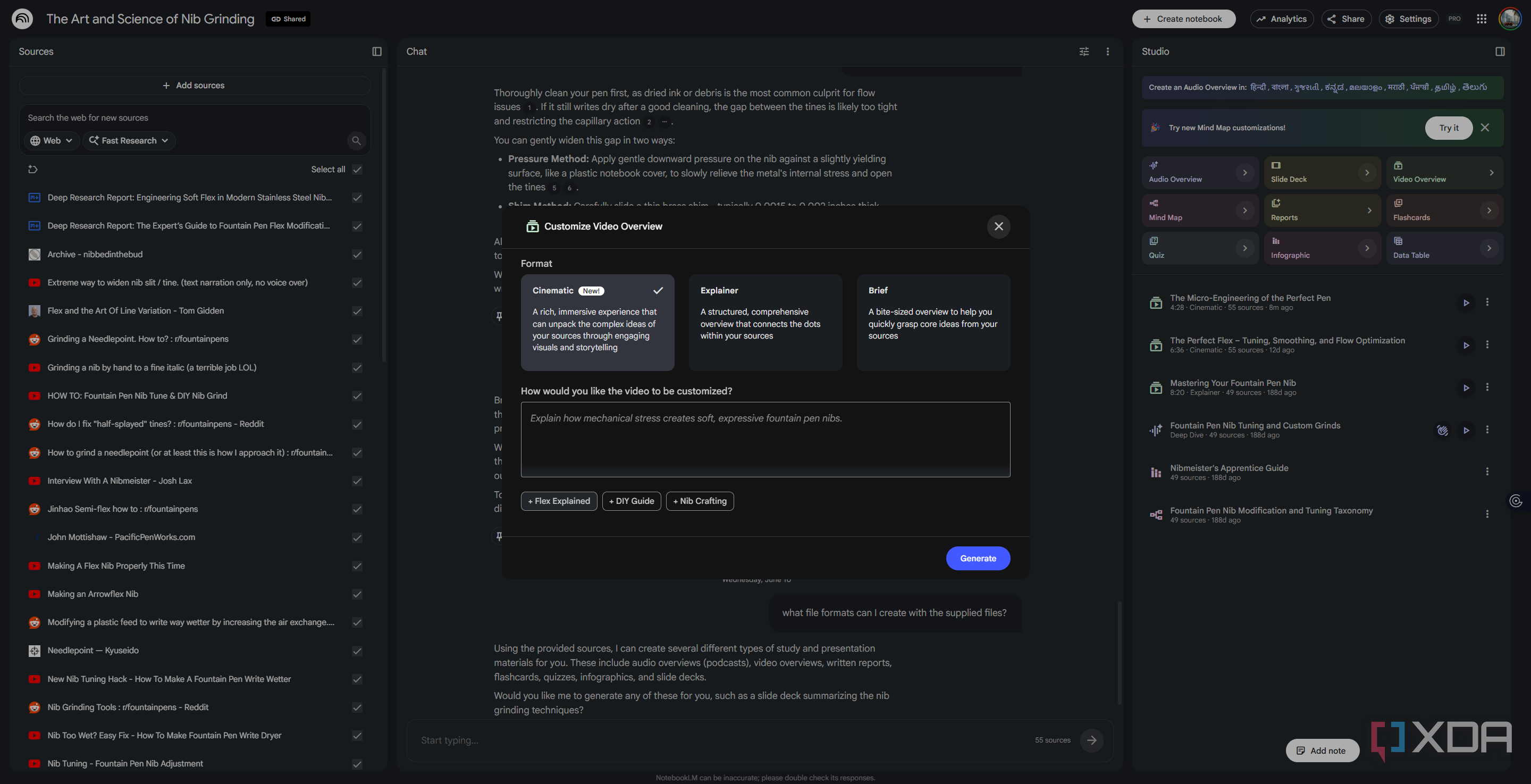
Task: Add the DIY Guide suggestion chip
Action: [x=631, y=501]
